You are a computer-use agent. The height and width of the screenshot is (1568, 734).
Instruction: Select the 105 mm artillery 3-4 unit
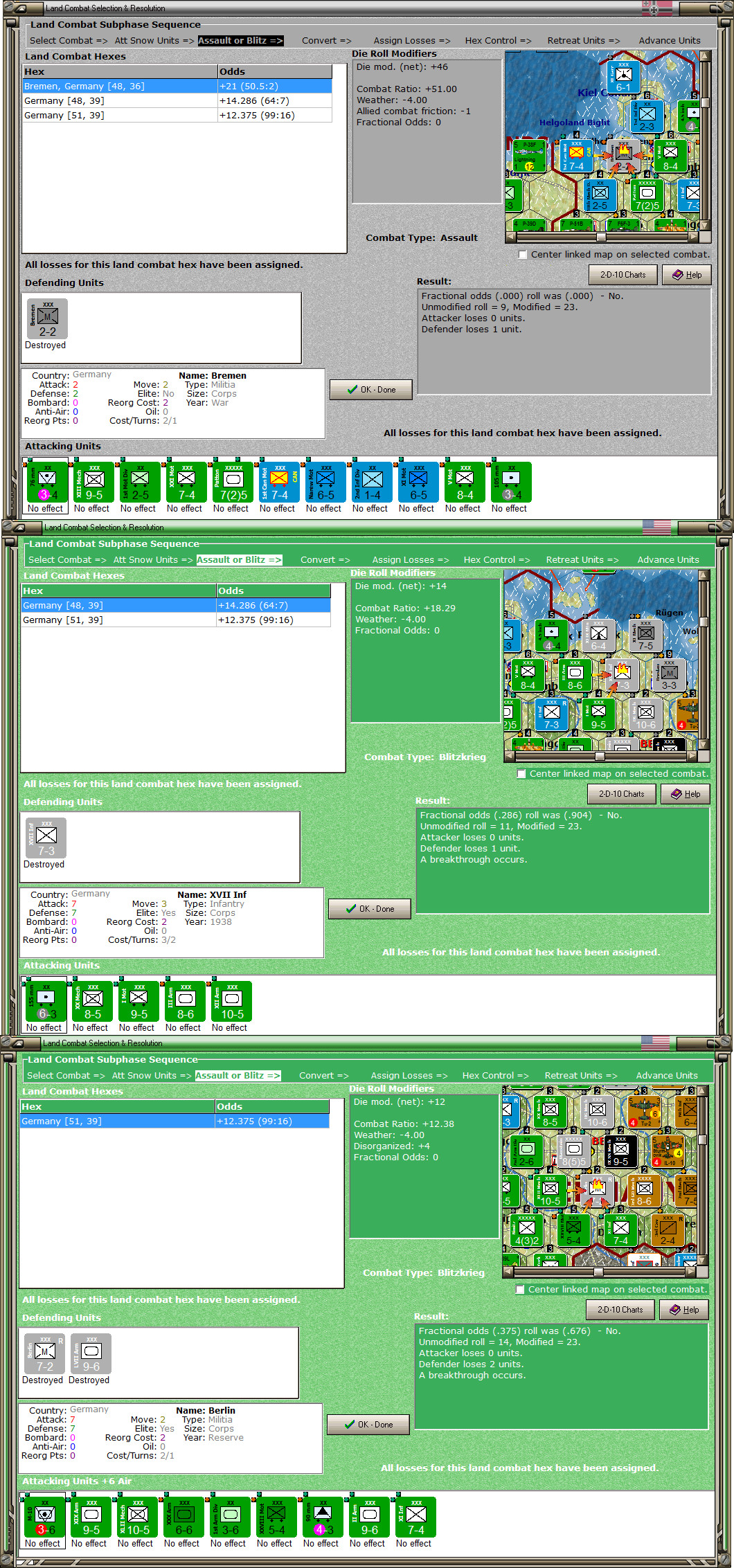point(512,482)
